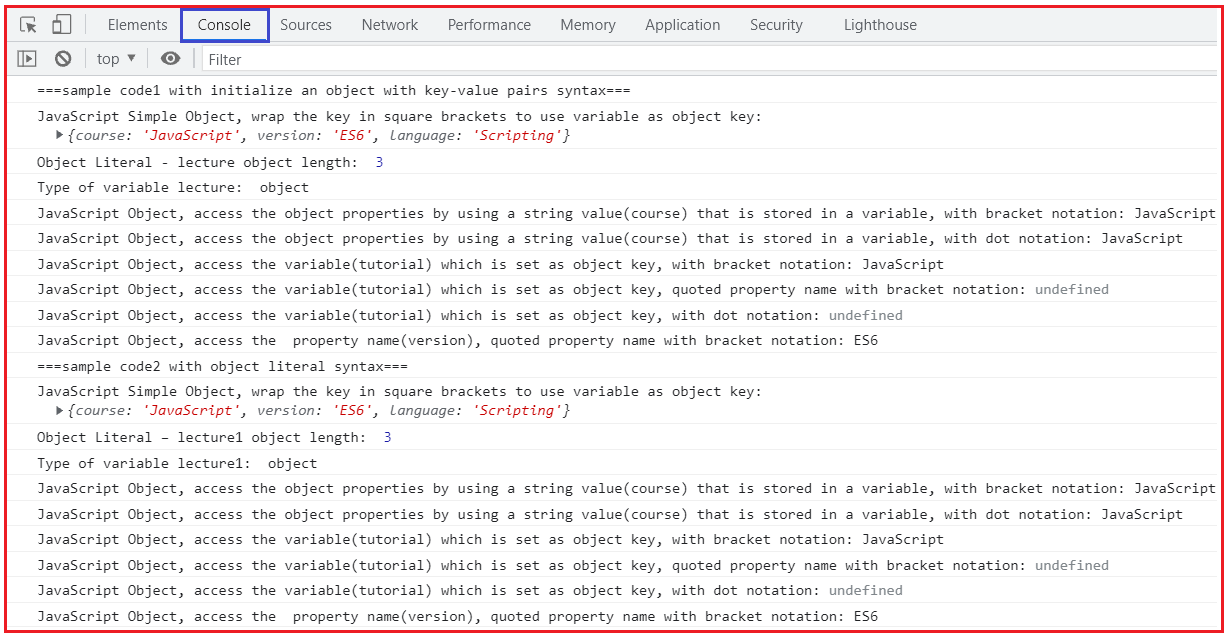Image resolution: width=1229 pixels, height=636 pixels.
Task: Show the console sidebar panel icon
Action: tap(27, 59)
